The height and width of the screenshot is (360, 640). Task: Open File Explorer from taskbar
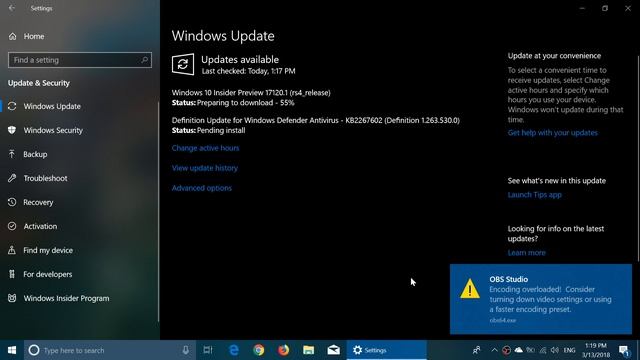[309, 350]
